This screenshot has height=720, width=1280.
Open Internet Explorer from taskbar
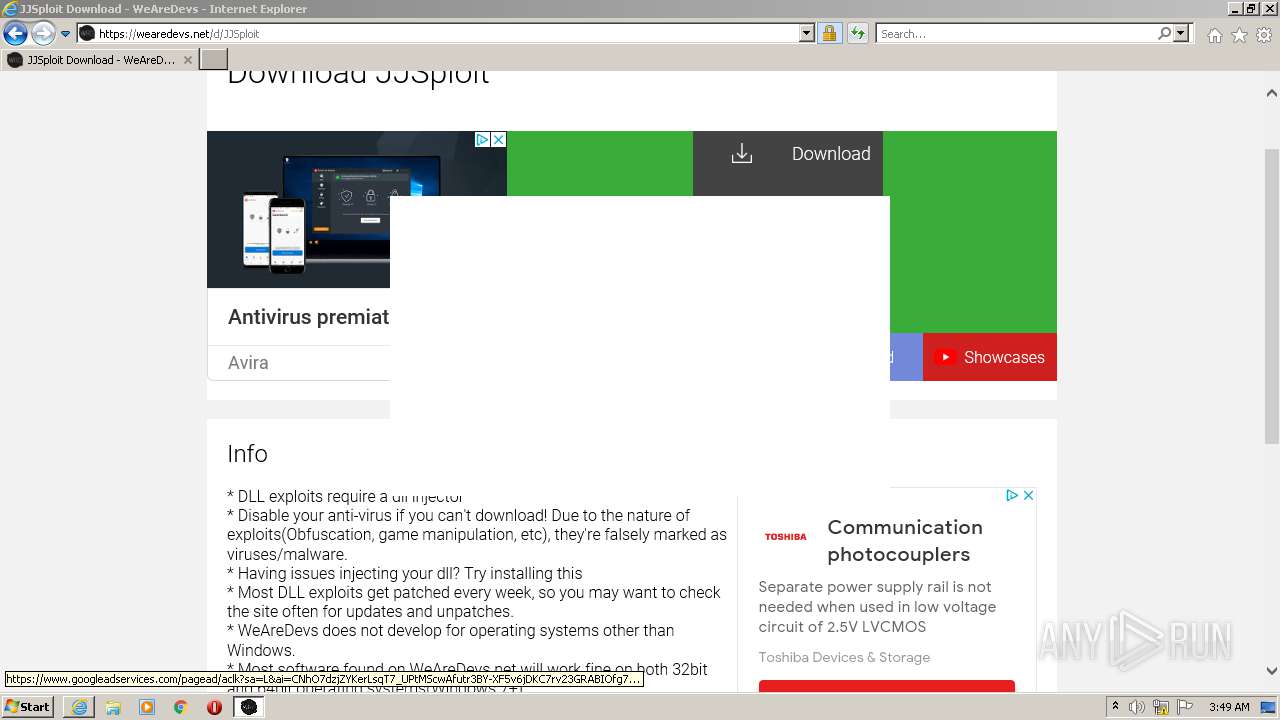point(79,707)
